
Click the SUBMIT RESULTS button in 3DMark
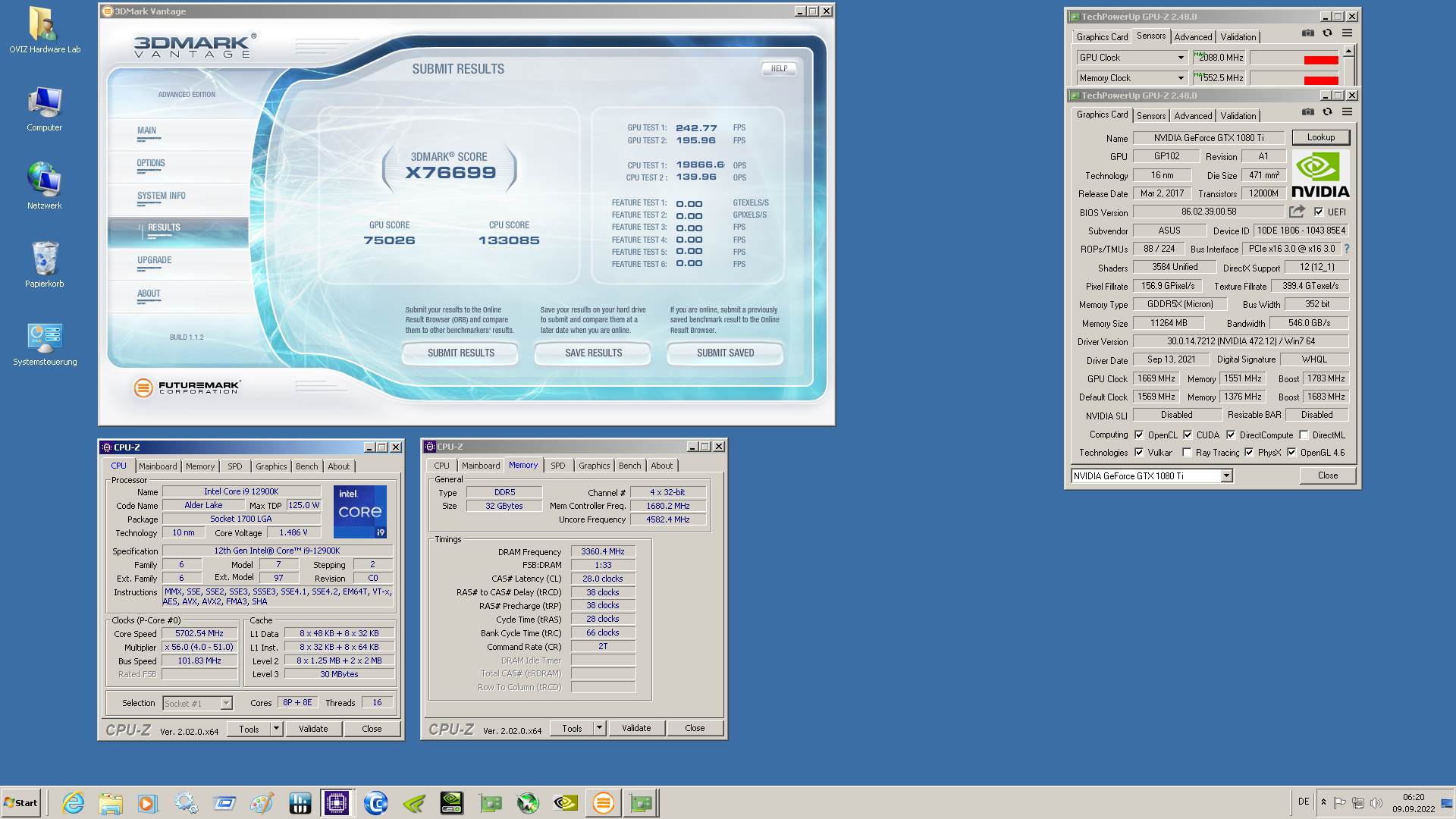(460, 353)
